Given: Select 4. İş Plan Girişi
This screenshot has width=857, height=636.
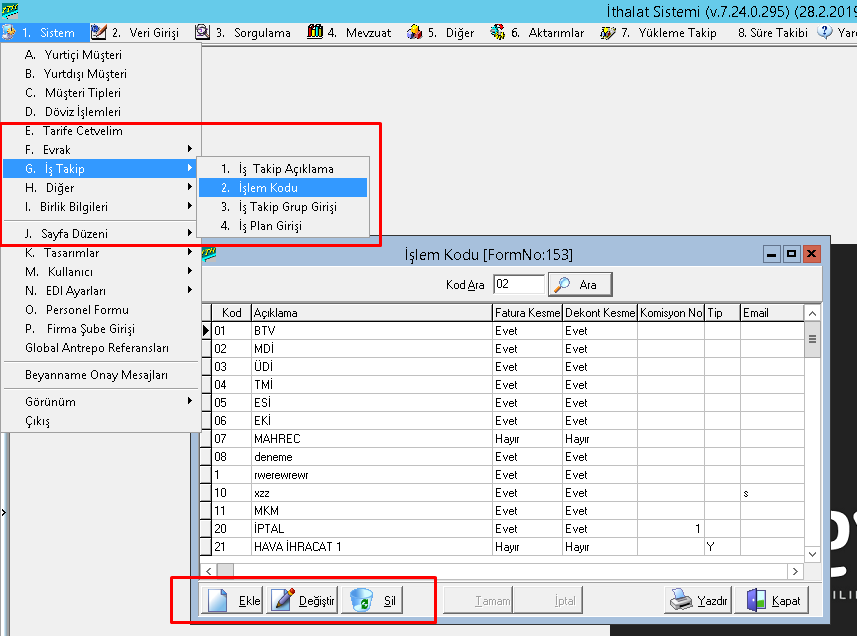Looking at the screenshot, I should (x=283, y=226).
